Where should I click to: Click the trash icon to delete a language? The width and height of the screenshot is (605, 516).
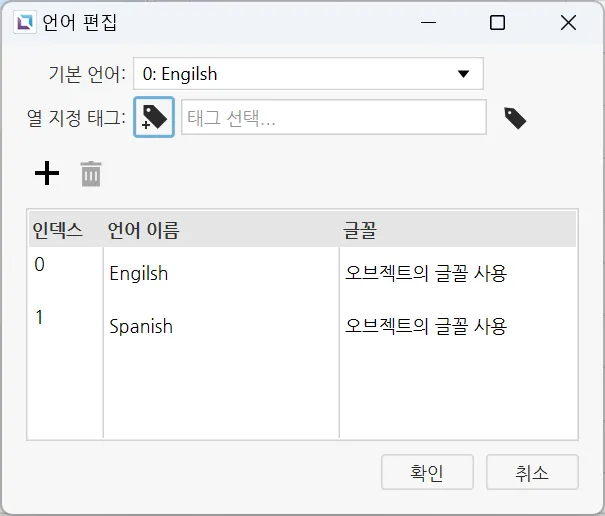click(91, 174)
